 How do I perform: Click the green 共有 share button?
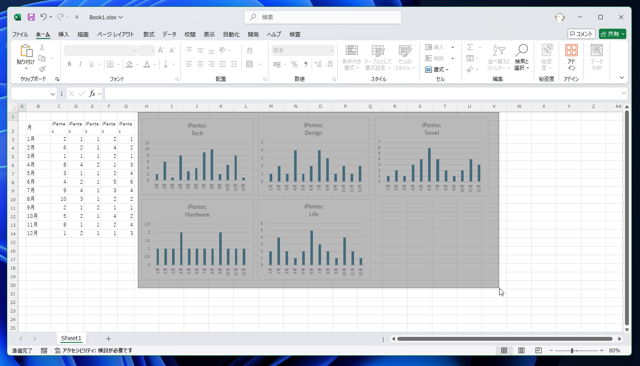click(612, 34)
